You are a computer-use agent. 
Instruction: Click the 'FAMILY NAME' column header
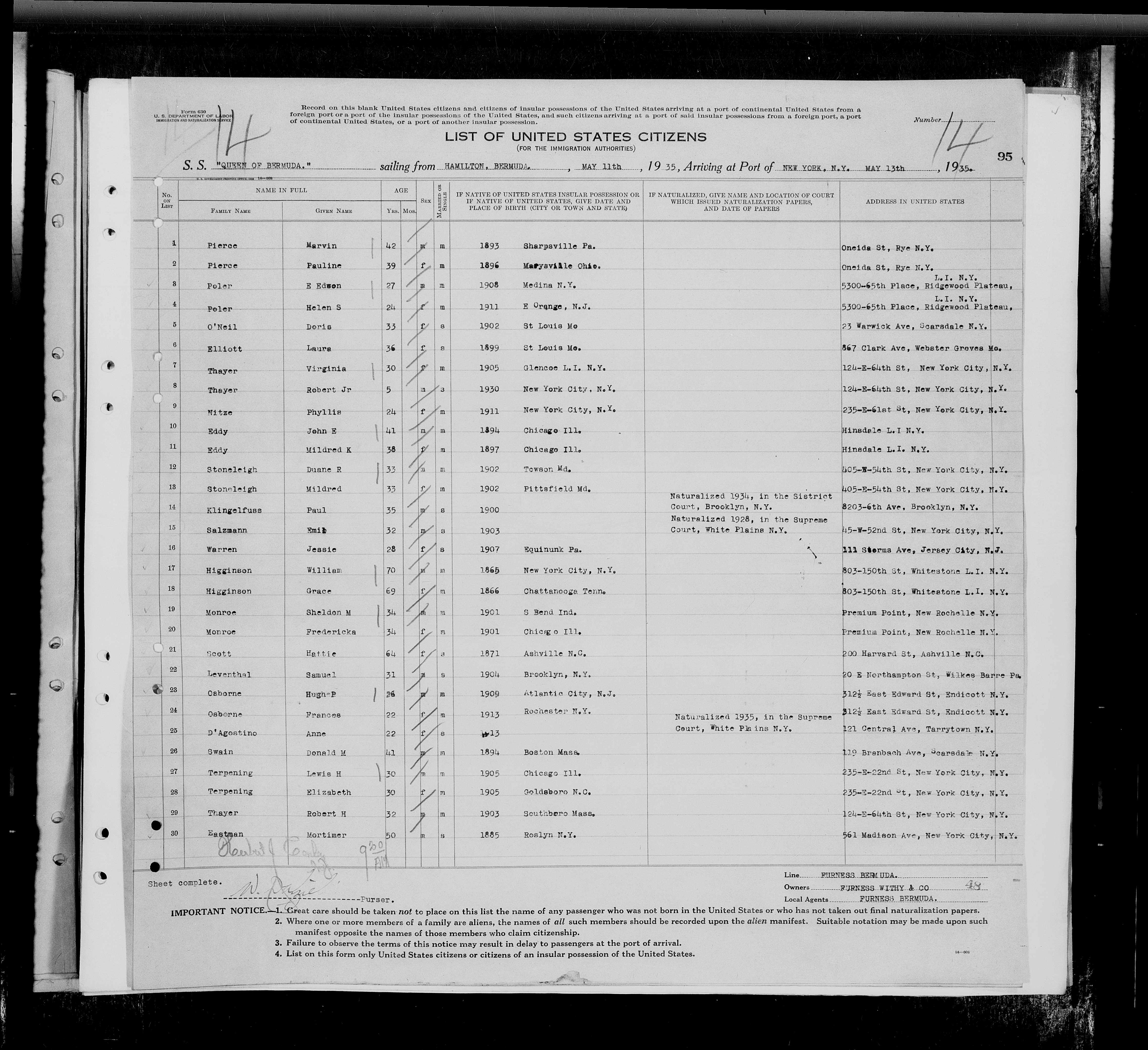(231, 211)
